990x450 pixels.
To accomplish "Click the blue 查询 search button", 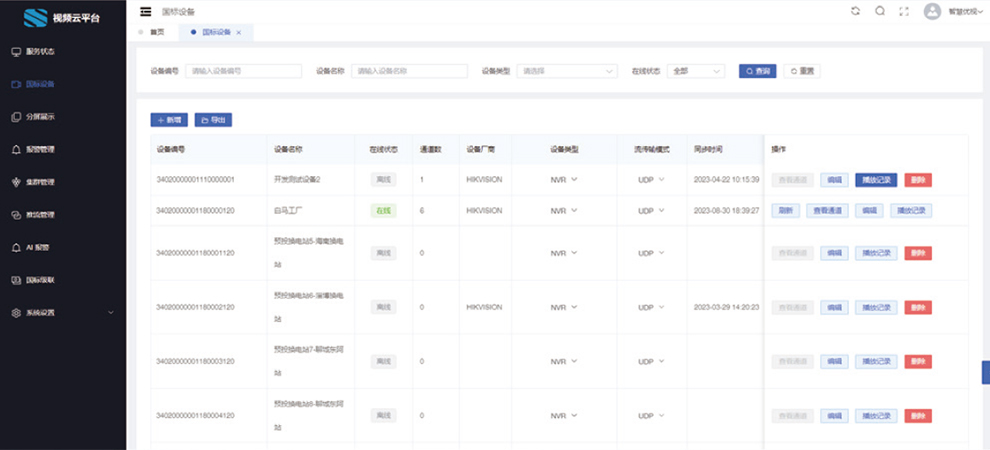I will click(x=757, y=71).
